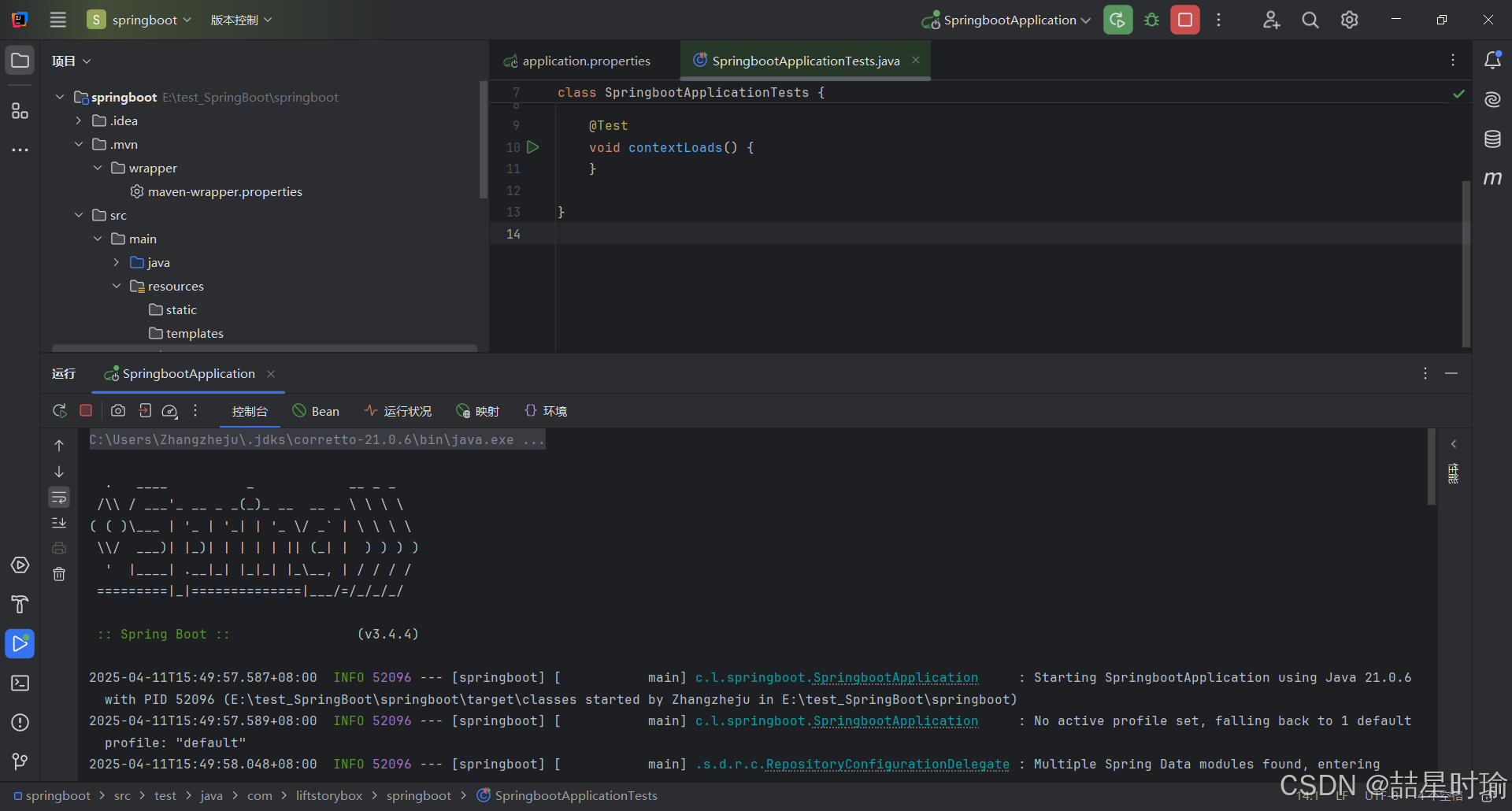The height and width of the screenshot is (811, 1512).
Task: Open Git version control tool window
Action: point(20,761)
